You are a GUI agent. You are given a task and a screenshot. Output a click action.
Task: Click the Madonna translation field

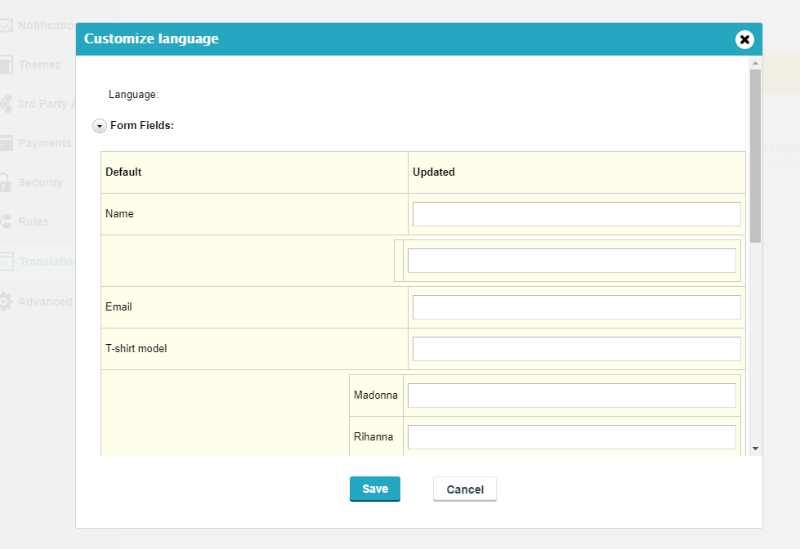tap(571, 395)
